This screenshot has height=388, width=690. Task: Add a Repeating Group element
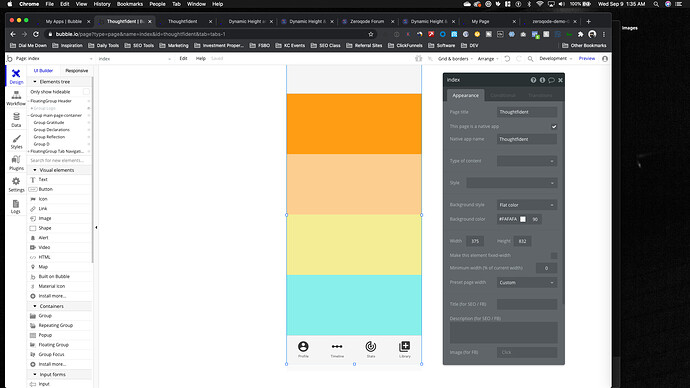coord(55,326)
